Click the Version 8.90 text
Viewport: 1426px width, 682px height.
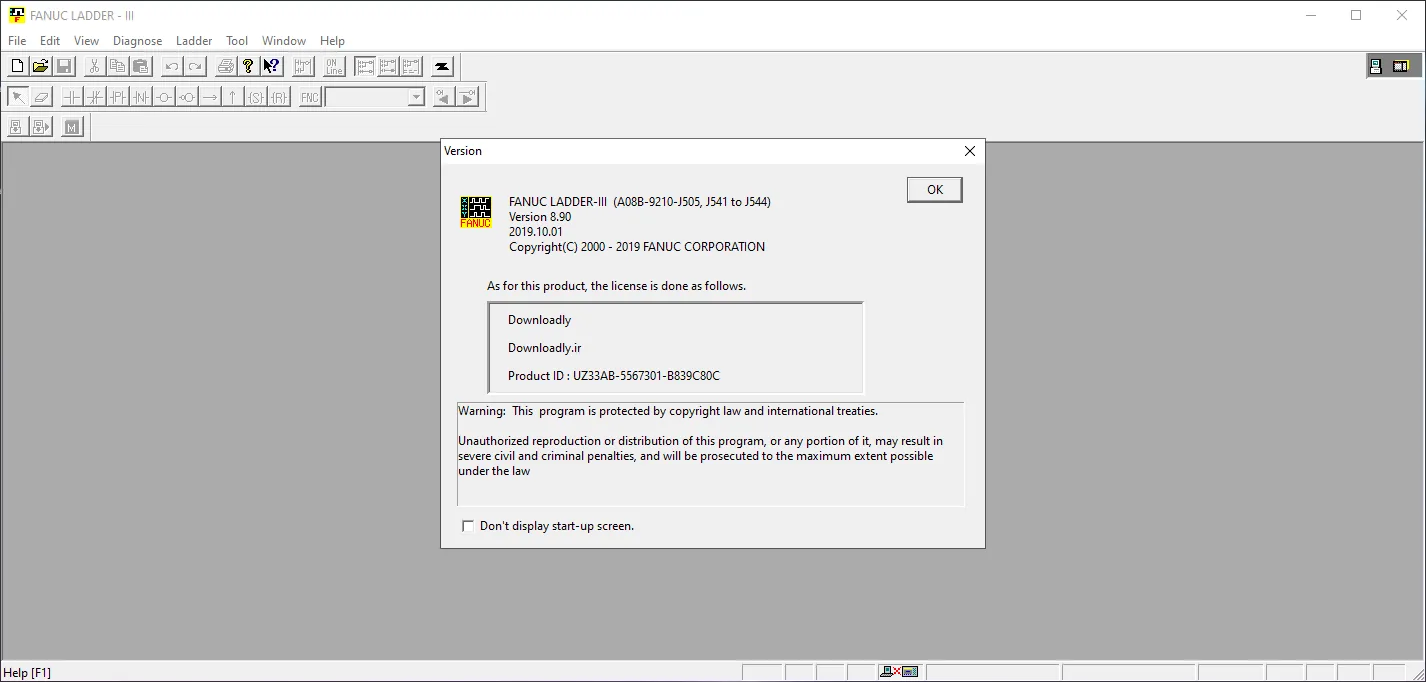point(540,217)
